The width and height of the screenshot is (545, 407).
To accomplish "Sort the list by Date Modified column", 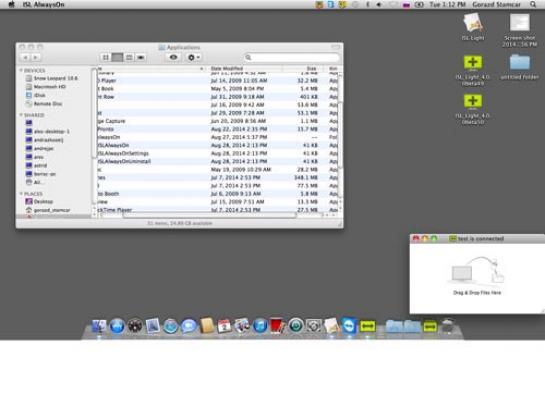I will tap(227, 68).
